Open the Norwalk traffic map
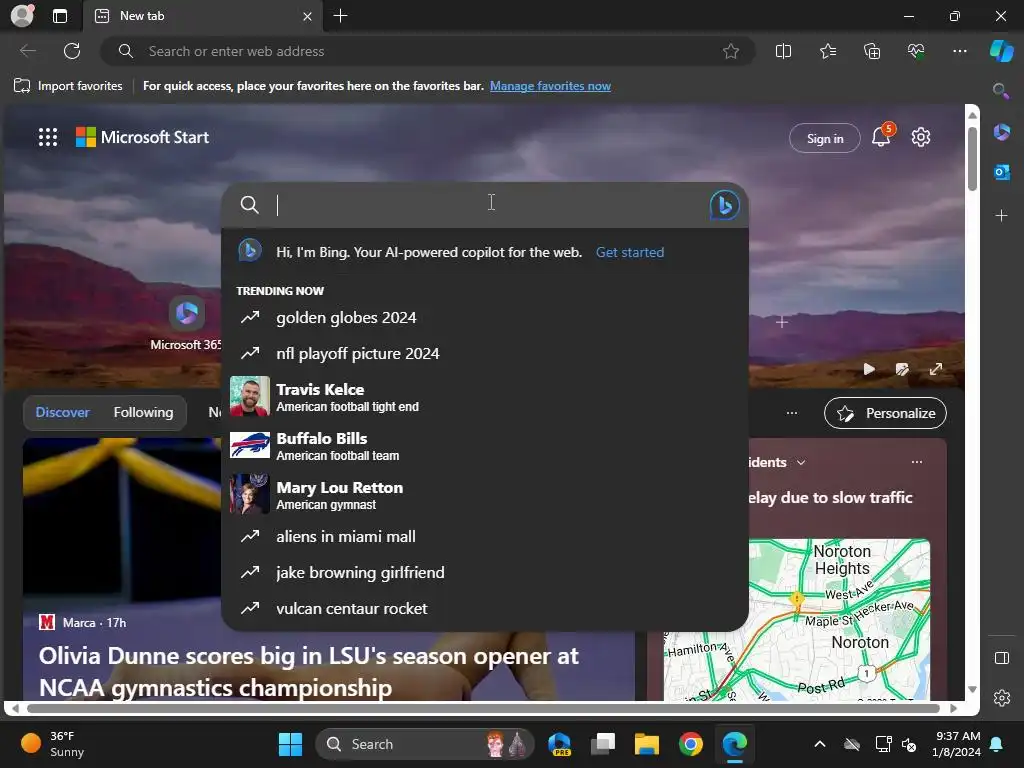The image size is (1024, 768). 797,618
